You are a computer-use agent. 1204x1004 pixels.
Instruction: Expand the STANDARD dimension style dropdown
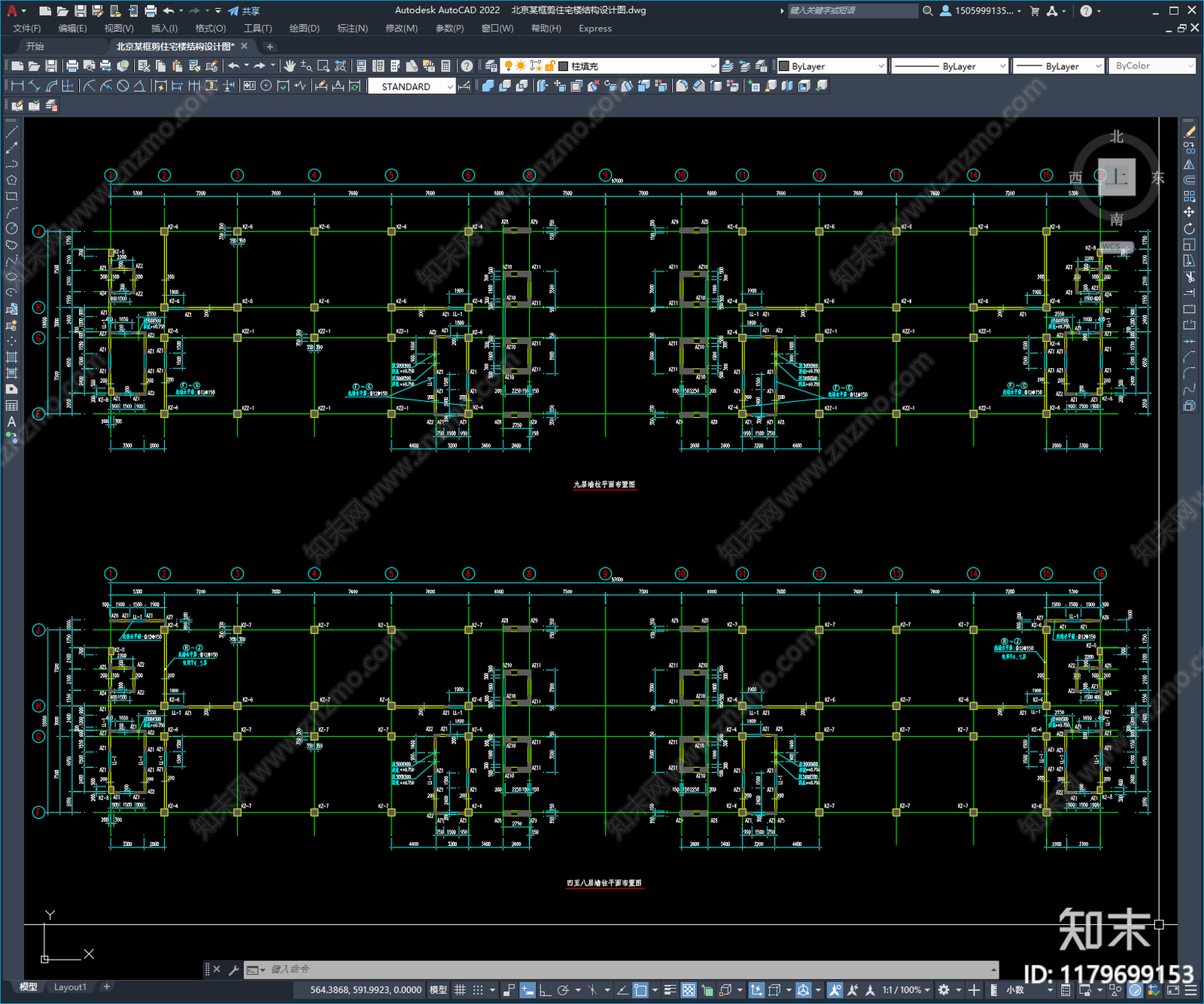coord(412,87)
